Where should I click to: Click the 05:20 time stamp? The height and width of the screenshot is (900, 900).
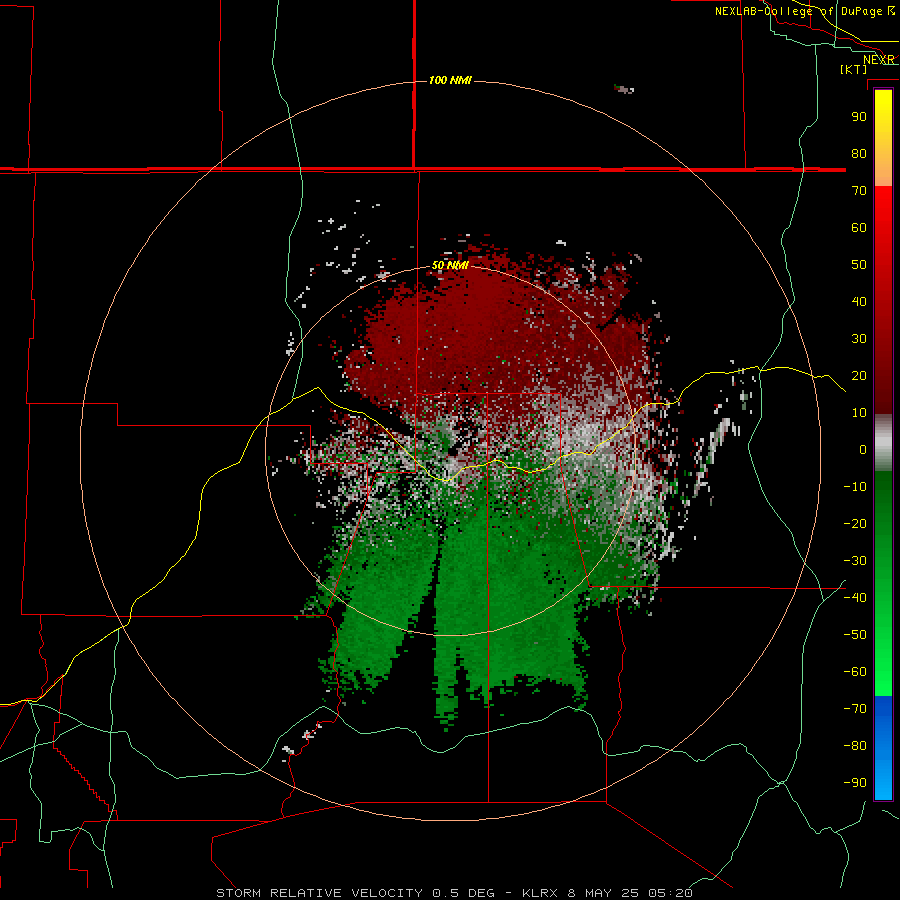(670, 893)
